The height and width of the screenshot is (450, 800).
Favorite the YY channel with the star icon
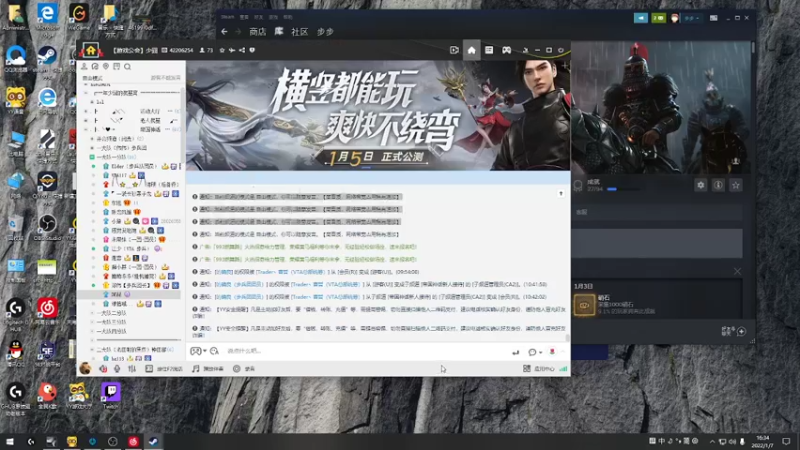coord(222,50)
